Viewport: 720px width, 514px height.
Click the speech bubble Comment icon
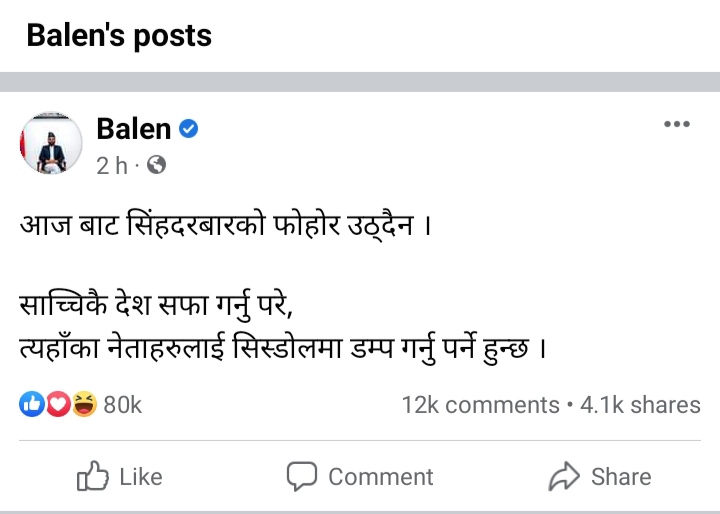pyautogui.click(x=302, y=477)
